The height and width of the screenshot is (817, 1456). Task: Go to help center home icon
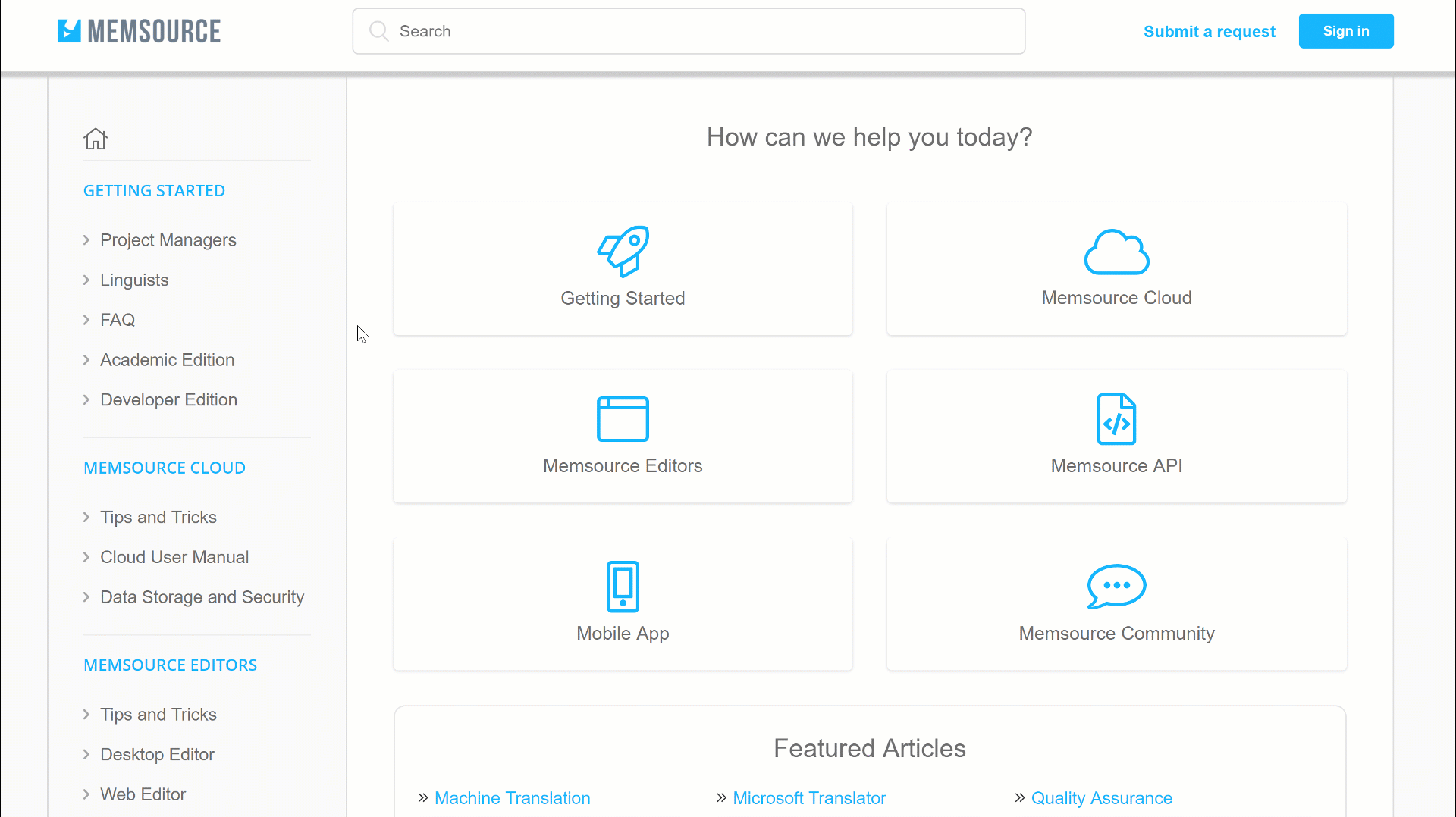click(96, 139)
